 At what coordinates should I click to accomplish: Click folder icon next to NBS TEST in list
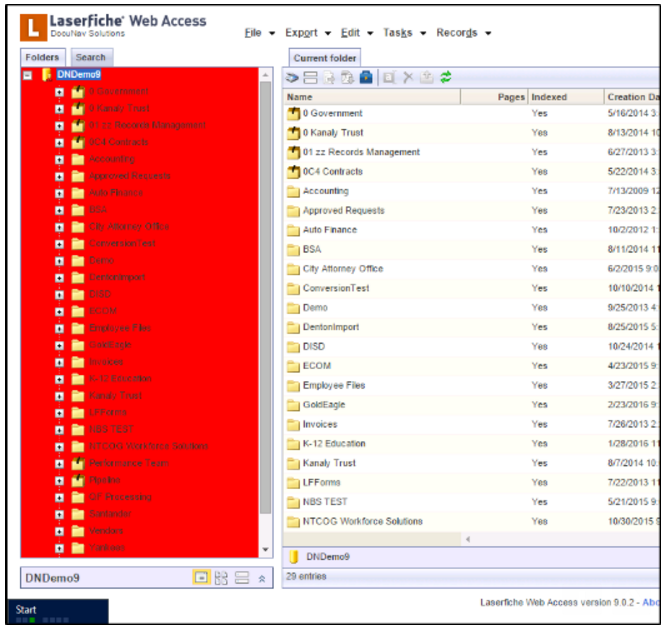point(293,502)
